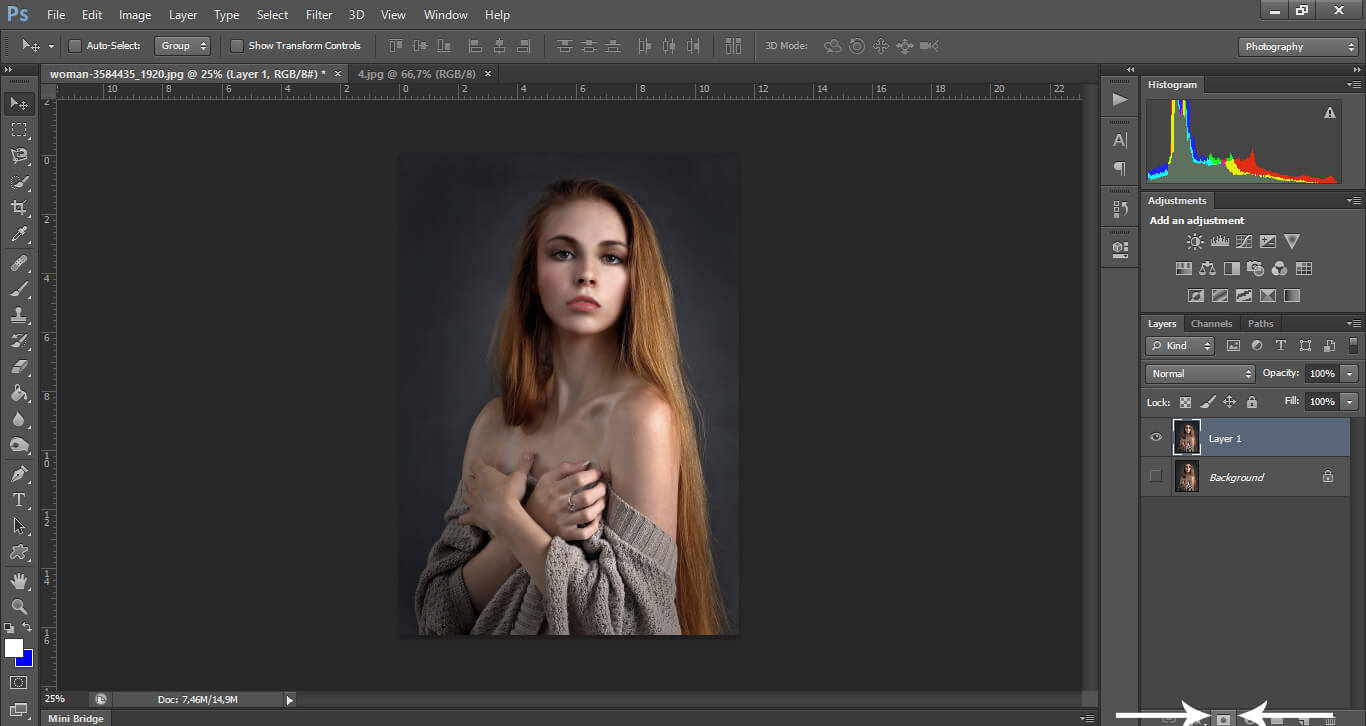Image resolution: width=1366 pixels, height=726 pixels.
Task: Select the Healing Brush tool
Action: (x=19, y=263)
